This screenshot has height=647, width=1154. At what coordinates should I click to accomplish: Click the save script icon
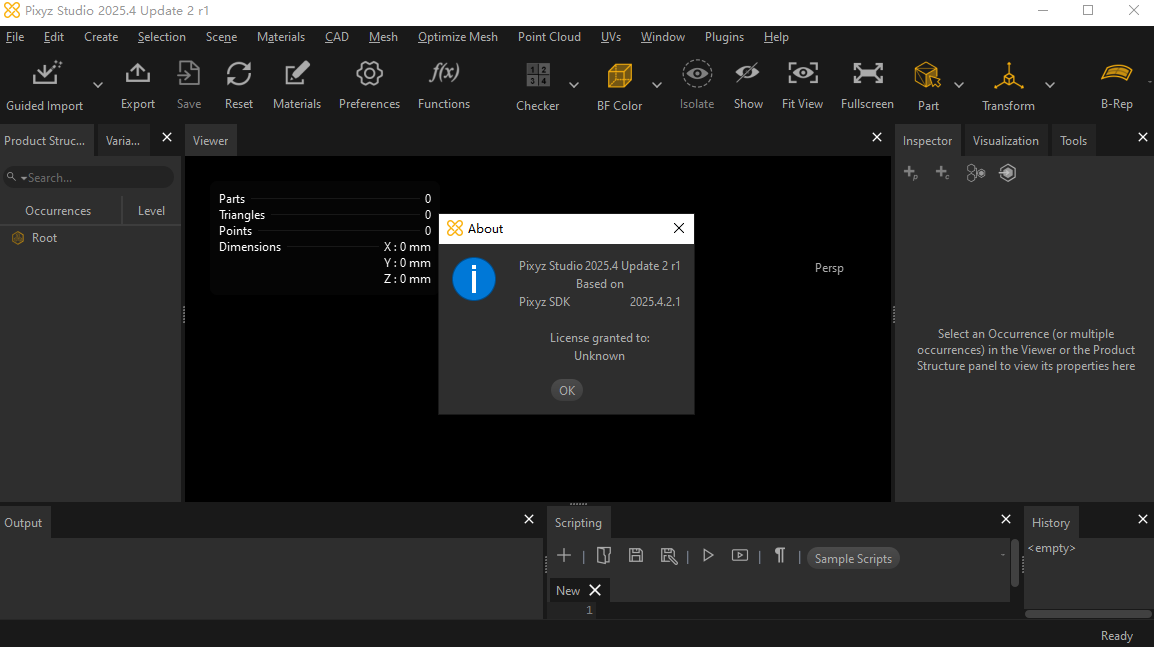point(636,556)
